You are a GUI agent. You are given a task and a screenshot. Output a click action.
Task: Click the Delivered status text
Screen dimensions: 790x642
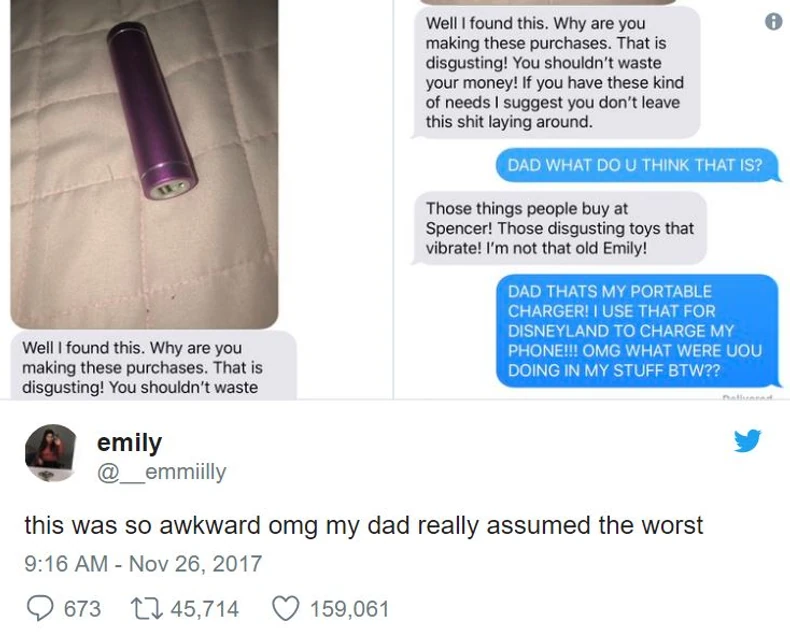click(x=747, y=398)
